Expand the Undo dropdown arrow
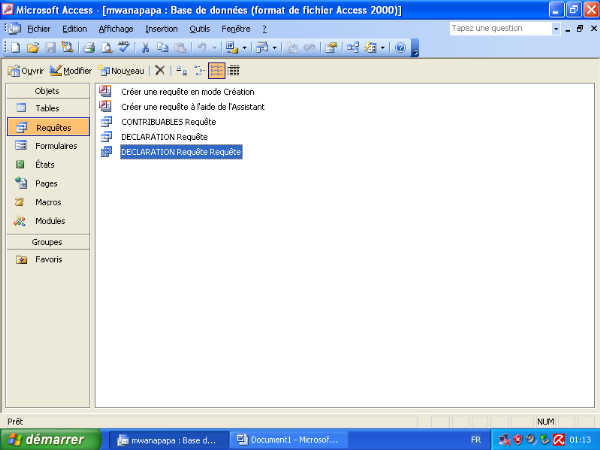Screen dimensions: 600x450 [214, 48]
